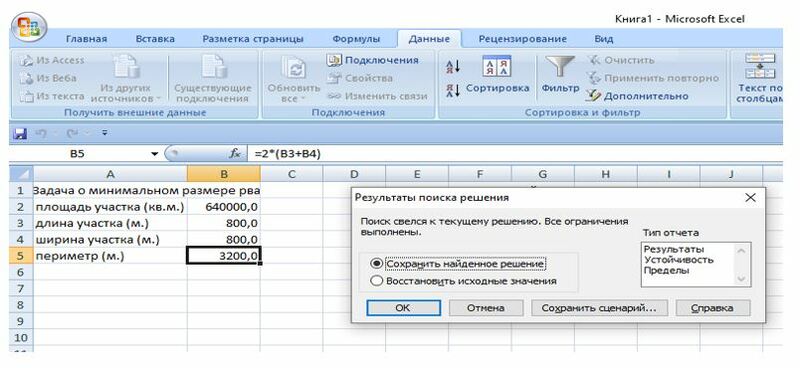This screenshot has height=368, width=800.
Task: Sort descending Я to A
Action: [x=453, y=91]
